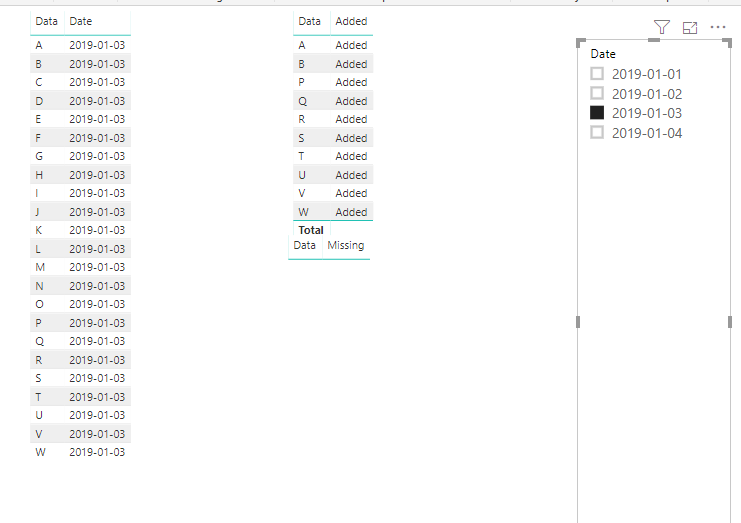Check the 2019-01-04 date checkbox

[x=597, y=132]
